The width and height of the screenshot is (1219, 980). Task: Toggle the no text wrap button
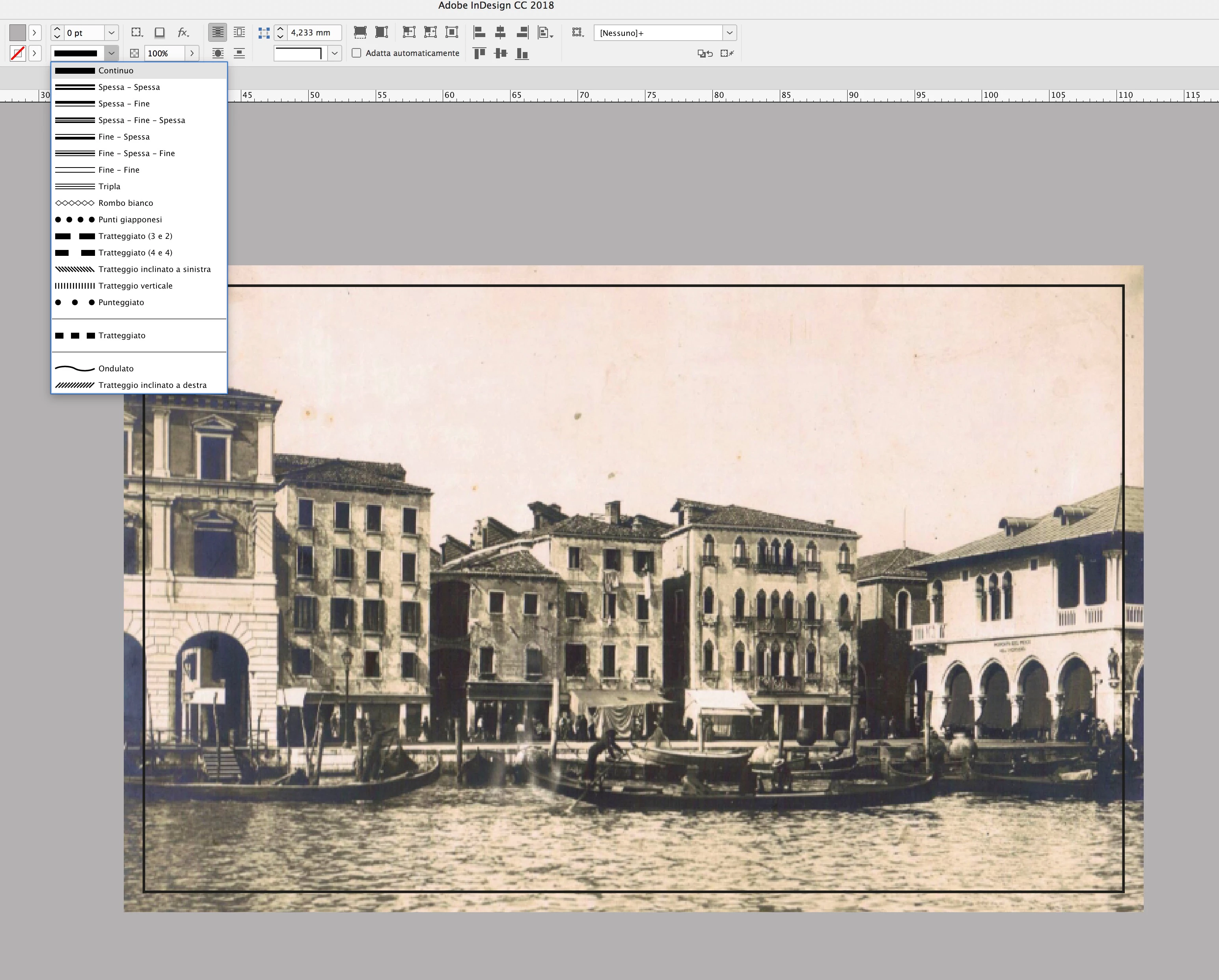point(217,32)
